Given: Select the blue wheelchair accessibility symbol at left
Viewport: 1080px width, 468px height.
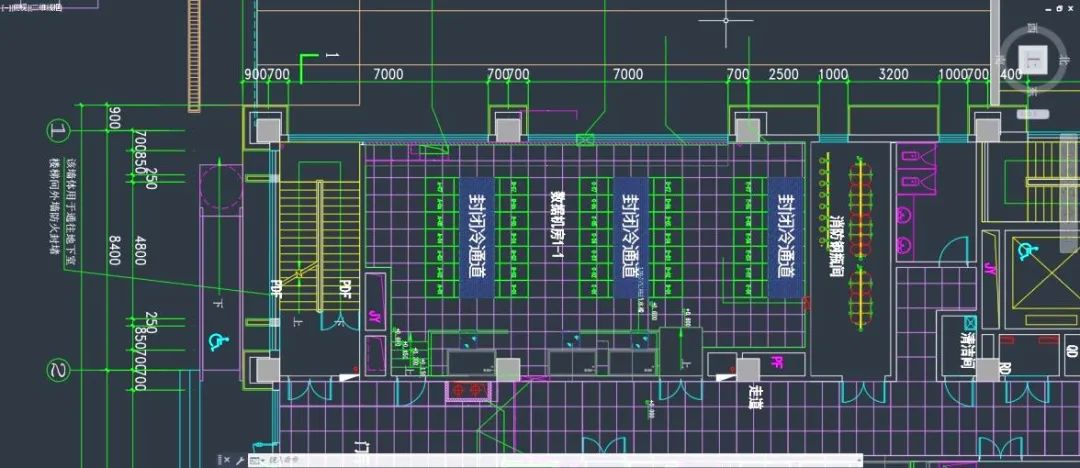Looking at the screenshot, I should 215,341.
